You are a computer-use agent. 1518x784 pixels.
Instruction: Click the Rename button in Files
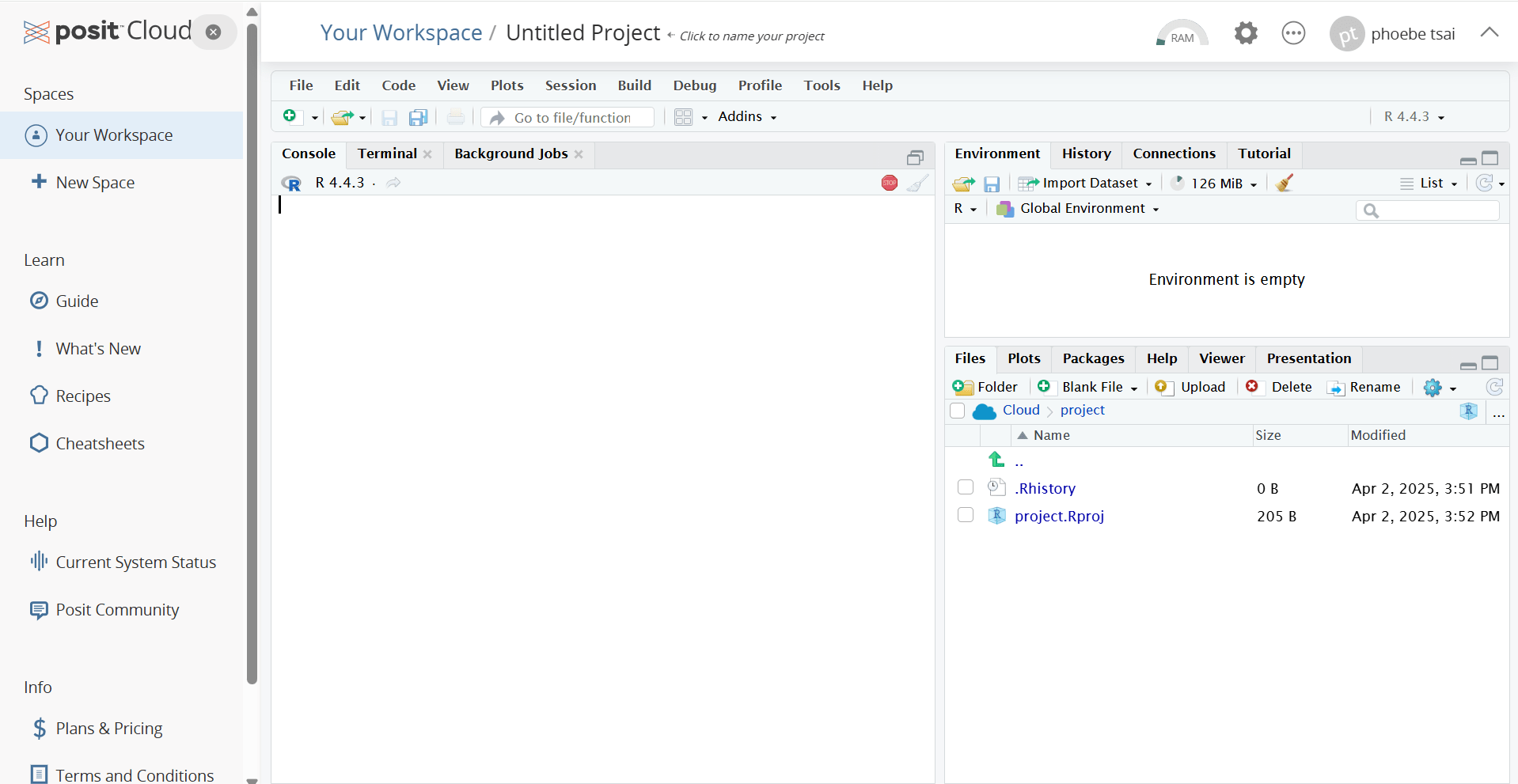click(1364, 387)
